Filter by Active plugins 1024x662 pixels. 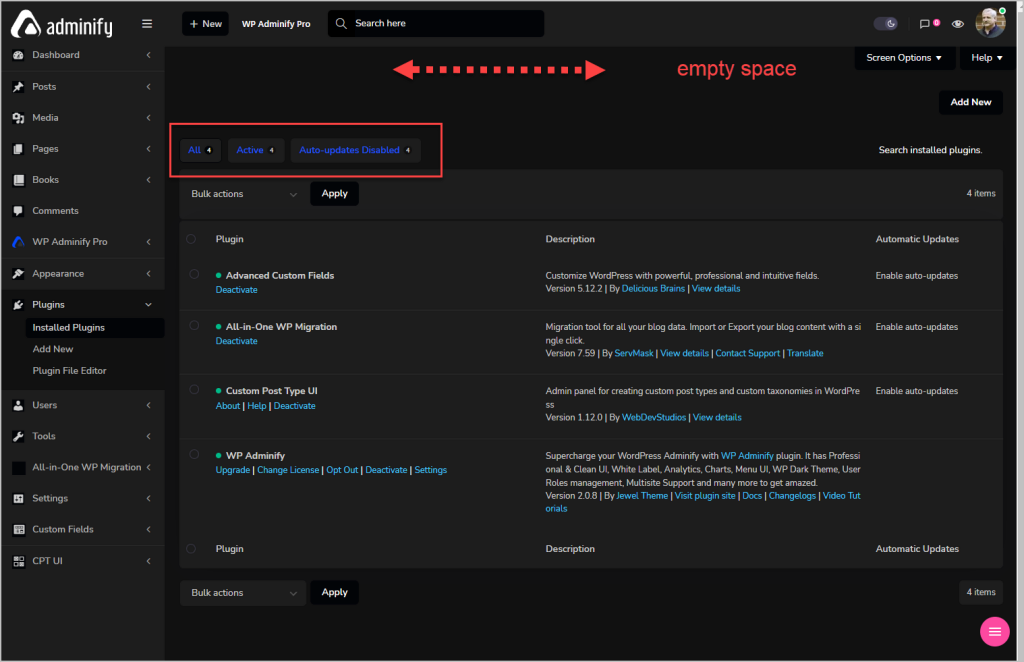pyautogui.click(x=256, y=150)
